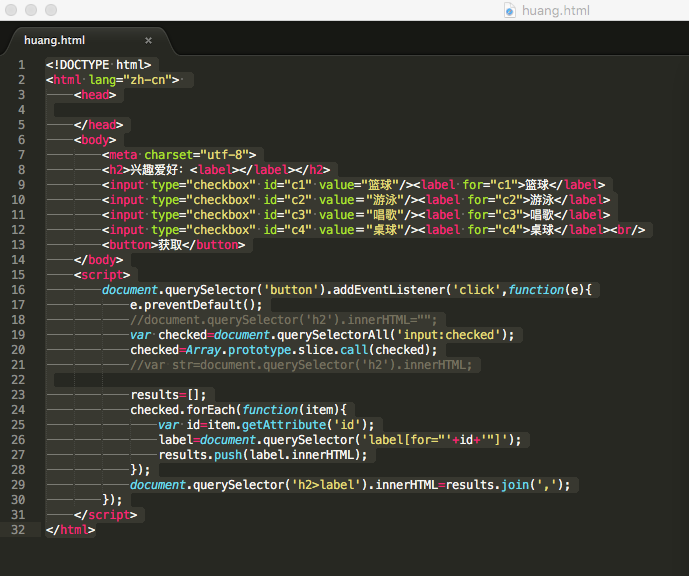Click the opening script tag
Screen dimensions: 689x576
coord(102,275)
